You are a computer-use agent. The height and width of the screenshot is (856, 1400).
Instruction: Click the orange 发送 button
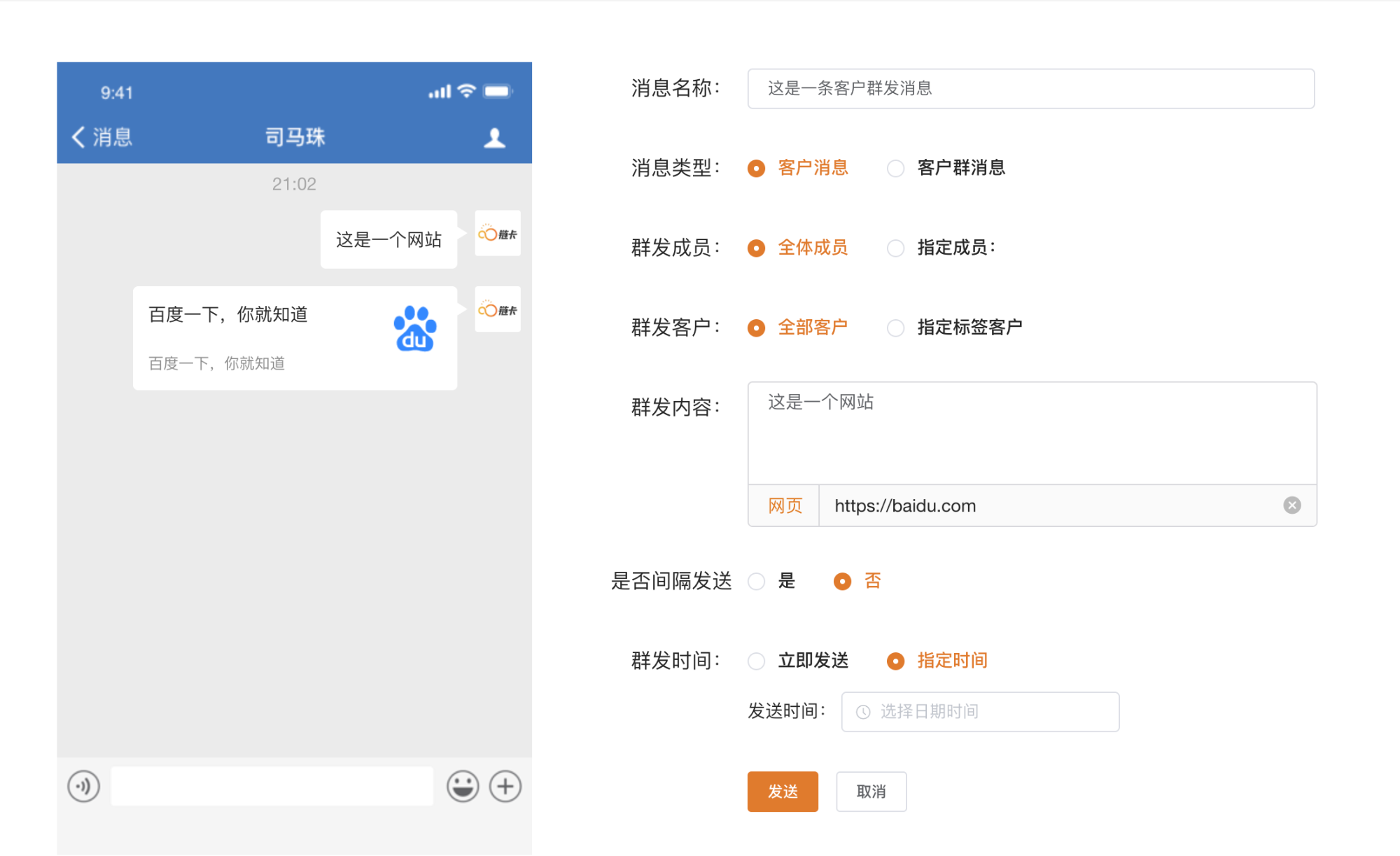click(783, 792)
